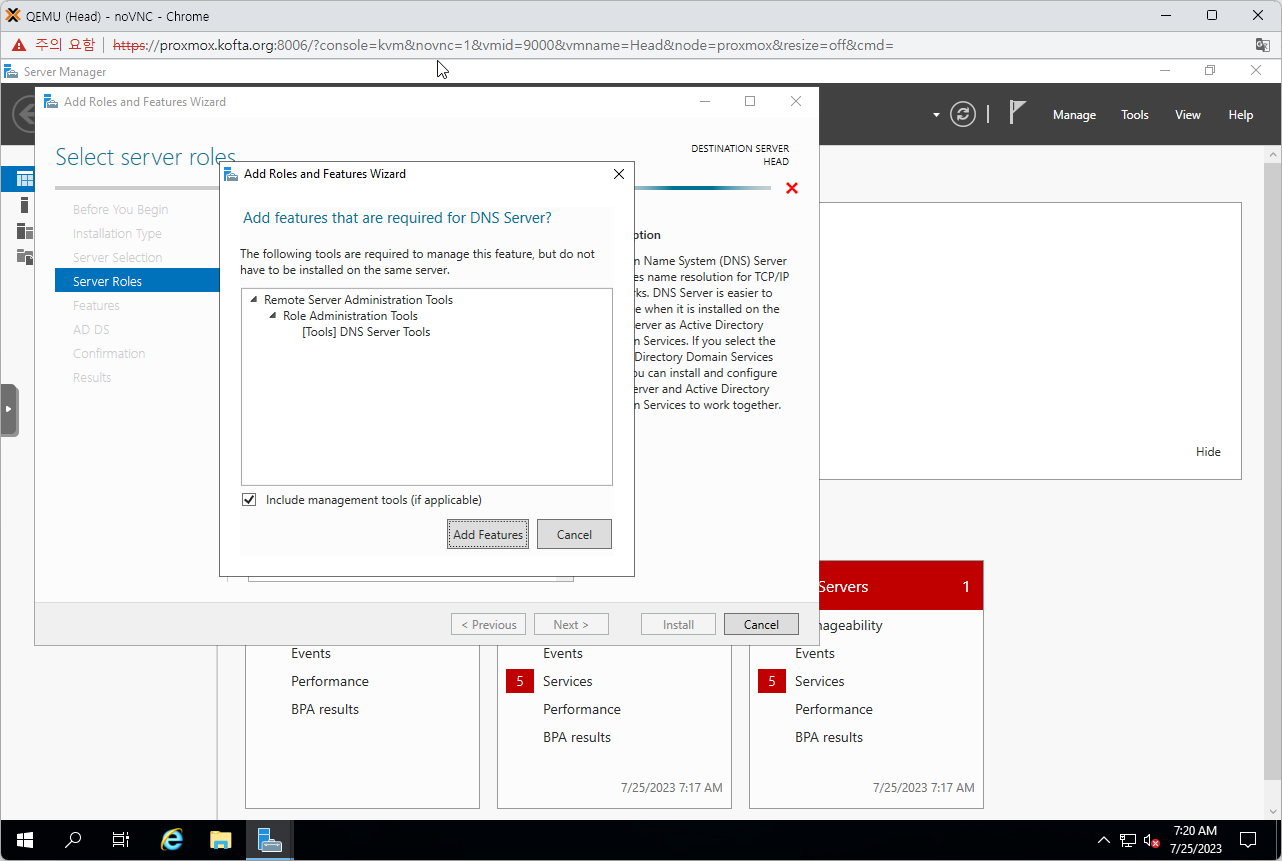This screenshot has height=861, width=1282.
Task: Expand the Server Manager side flyout arrow
Action: coord(9,409)
